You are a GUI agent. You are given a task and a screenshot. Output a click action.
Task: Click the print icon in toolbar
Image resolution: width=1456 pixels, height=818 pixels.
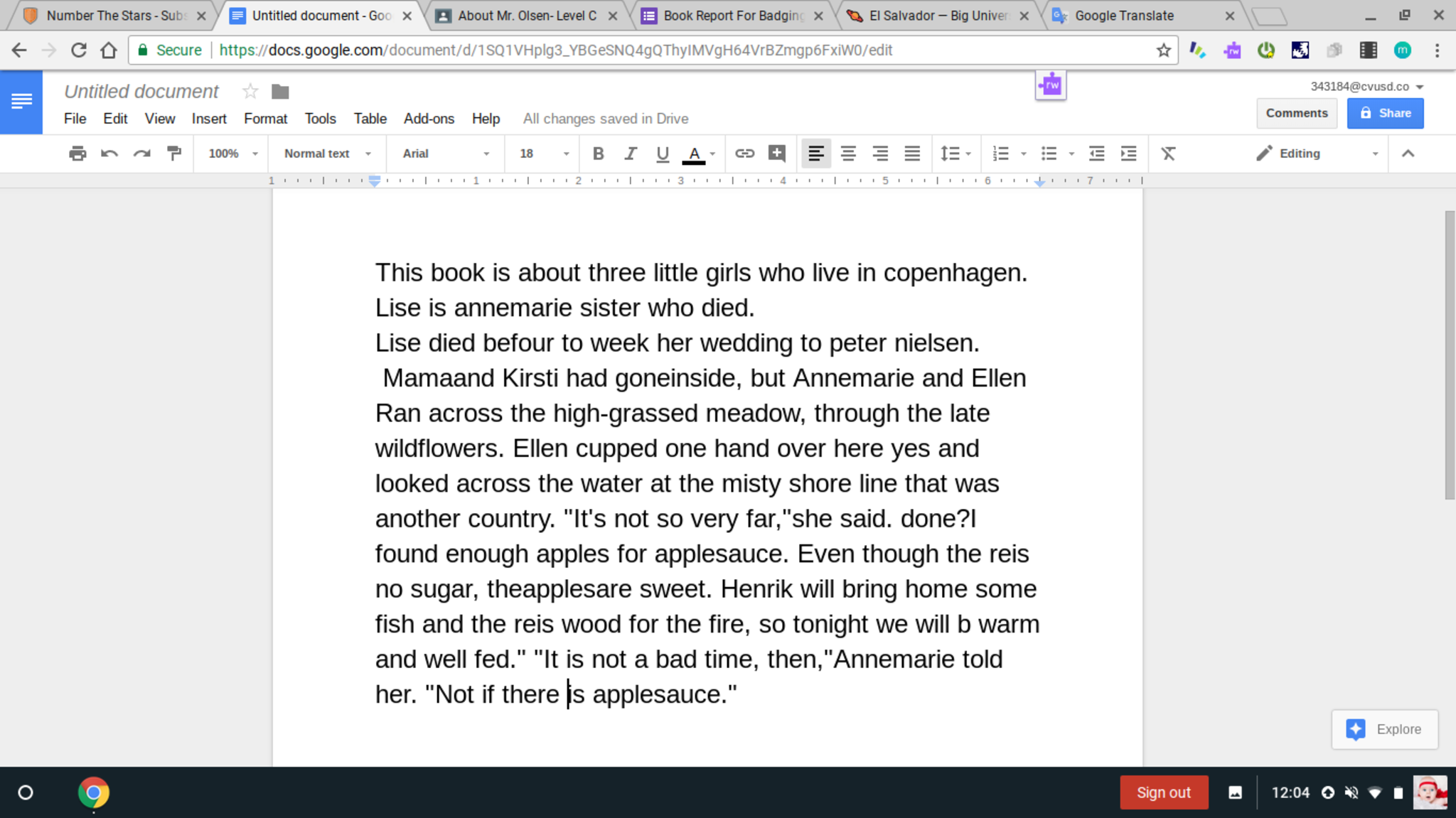(77, 154)
